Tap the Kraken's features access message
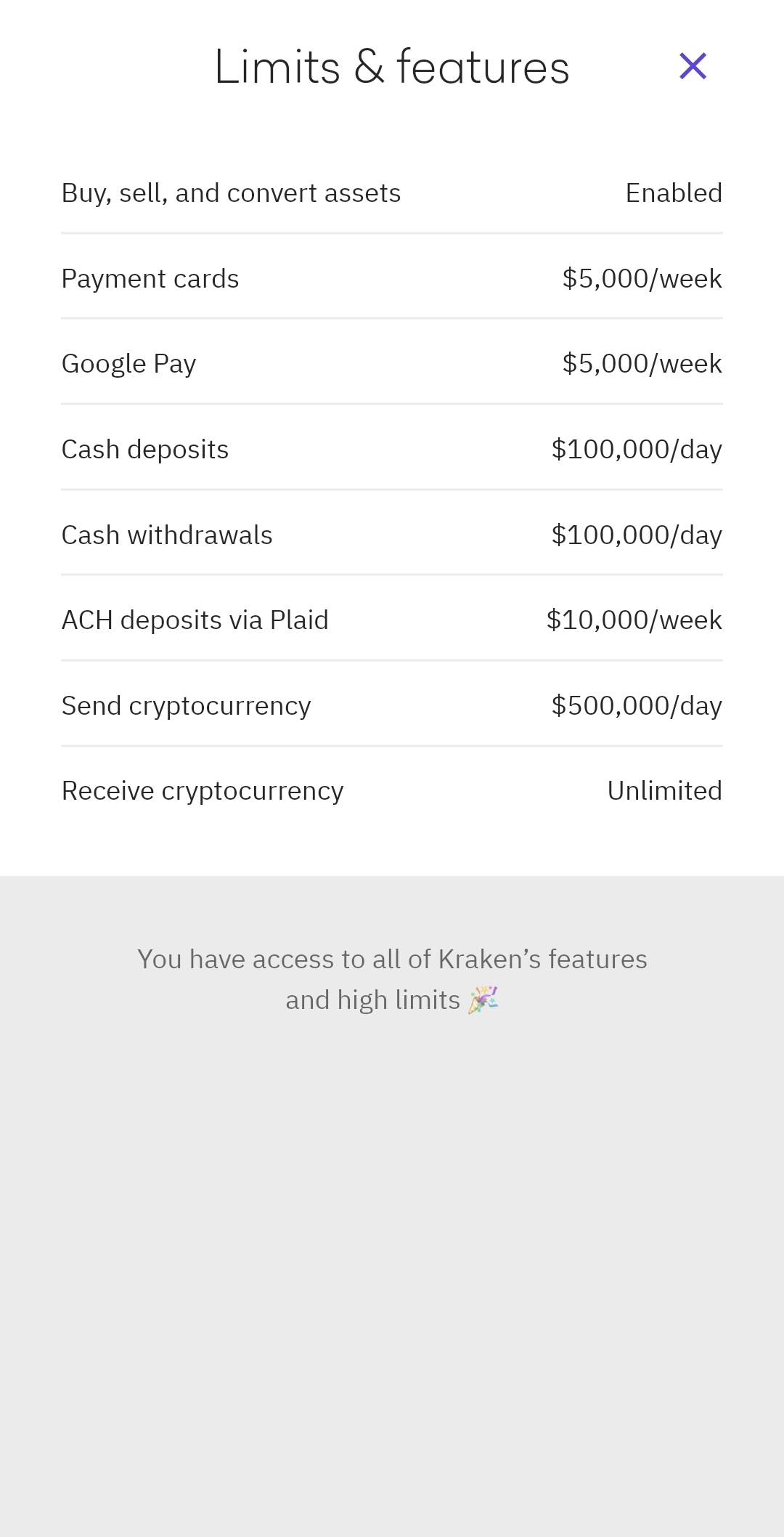This screenshot has height=1537, width=784. point(392,960)
